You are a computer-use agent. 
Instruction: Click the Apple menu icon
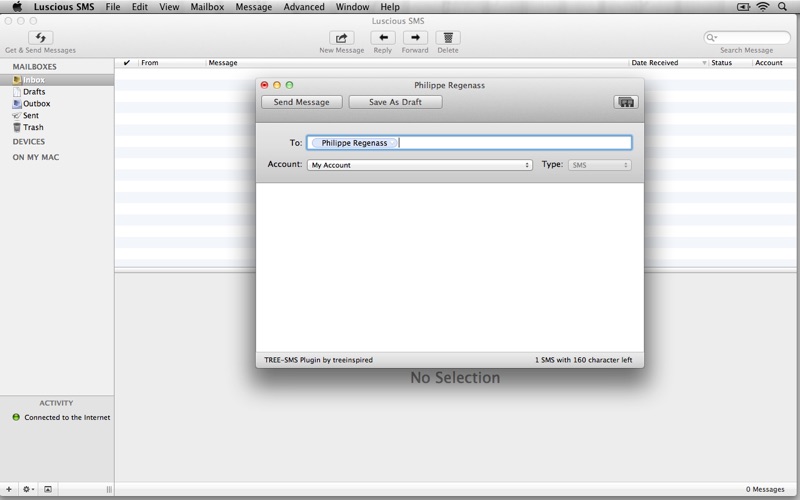pyautogui.click(x=17, y=7)
